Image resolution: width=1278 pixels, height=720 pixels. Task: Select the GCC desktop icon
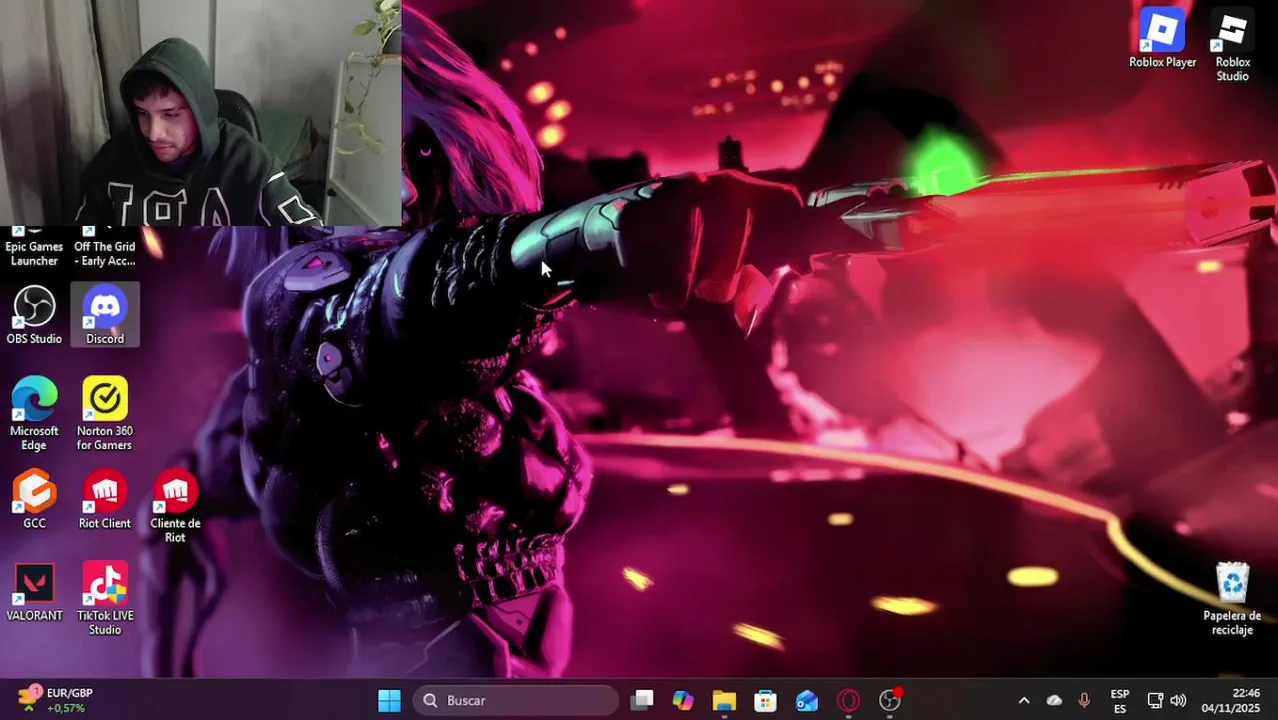coord(34,499)
